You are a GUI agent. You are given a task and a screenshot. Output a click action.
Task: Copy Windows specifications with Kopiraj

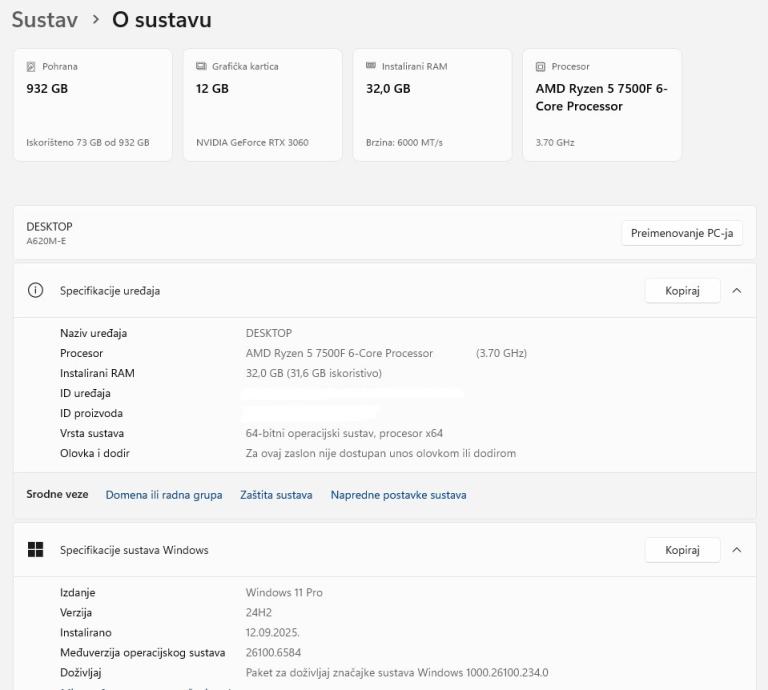pos(682,550)
